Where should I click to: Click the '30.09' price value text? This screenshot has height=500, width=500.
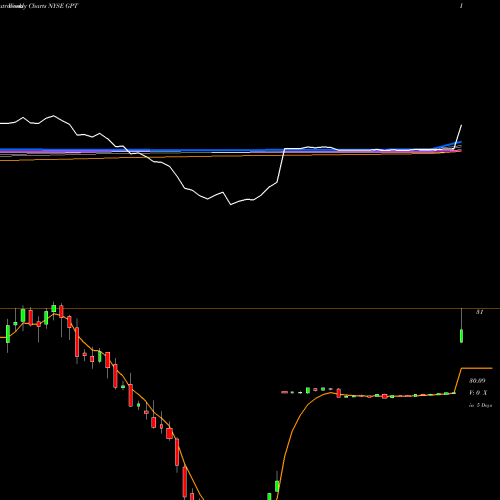point(477,380)
